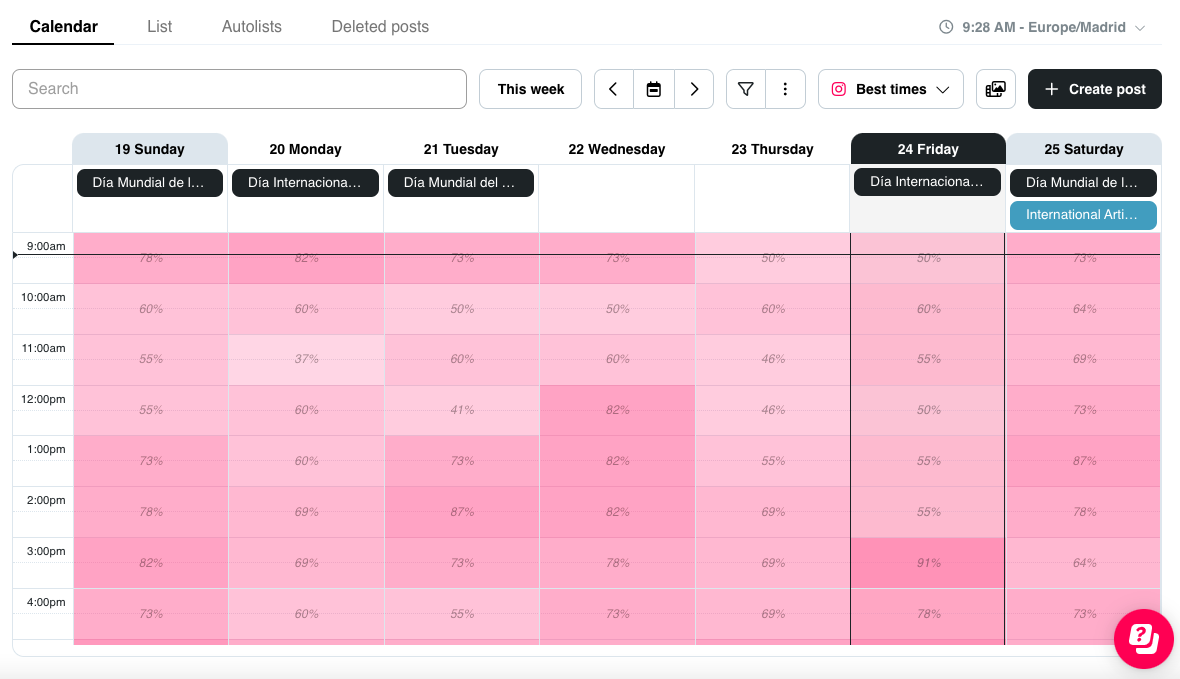
Task: Select Monday 11:00am 37% time slot
Action: point(306,359)
